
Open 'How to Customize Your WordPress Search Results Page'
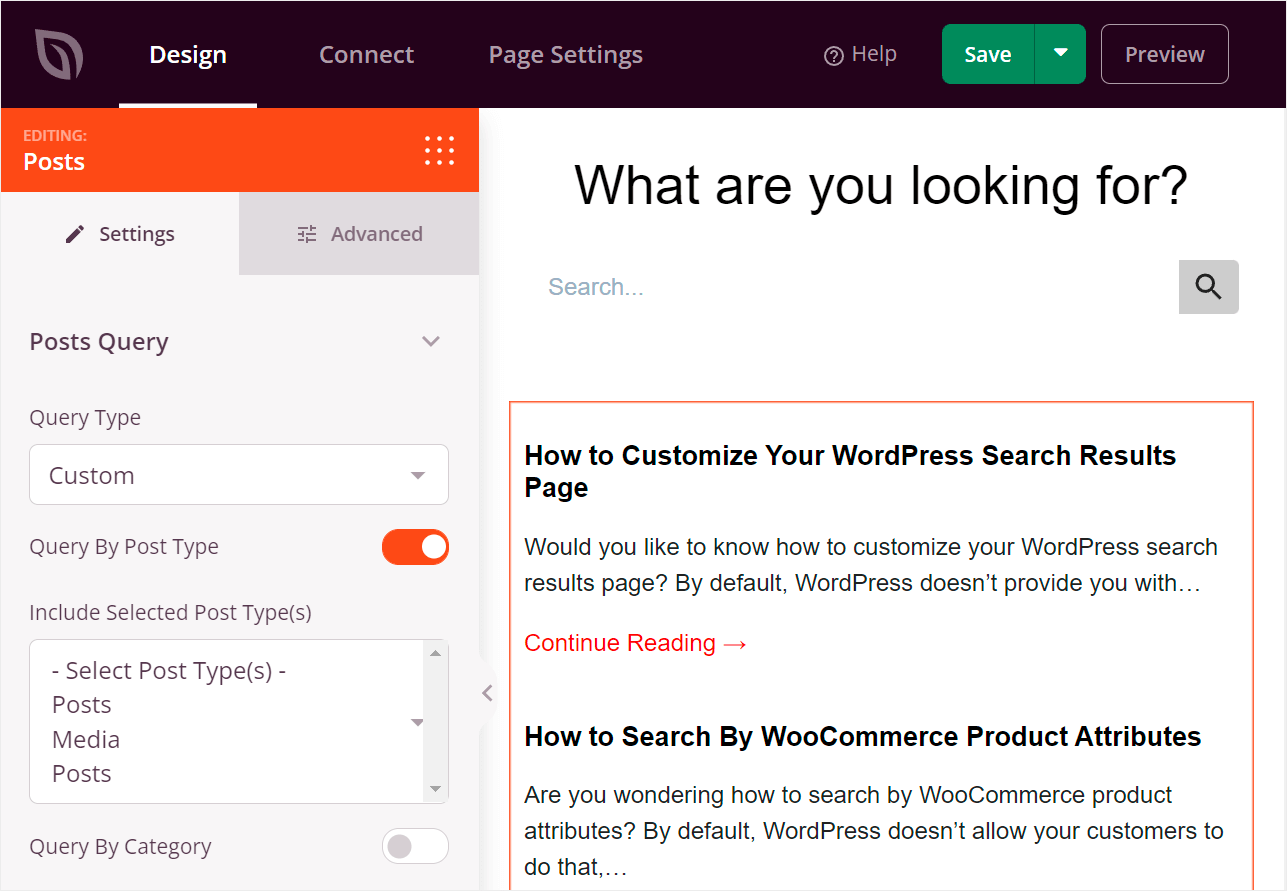[850, 471]
